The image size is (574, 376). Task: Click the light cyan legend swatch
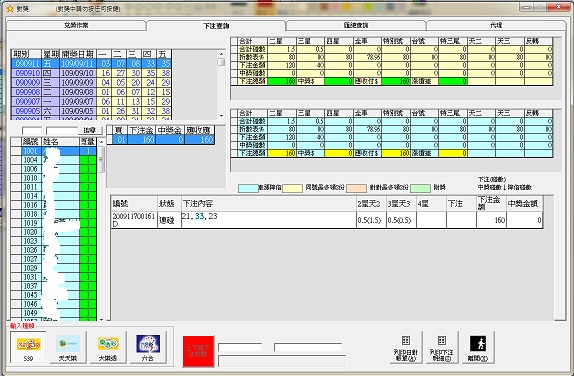coord(248,188)
